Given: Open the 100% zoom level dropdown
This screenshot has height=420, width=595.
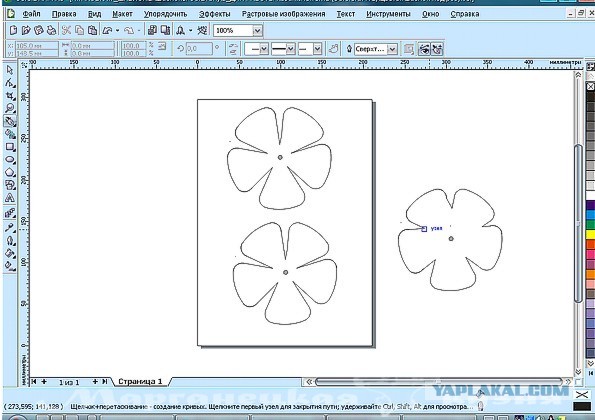Looking at the screenshot, I should (257, 30).
